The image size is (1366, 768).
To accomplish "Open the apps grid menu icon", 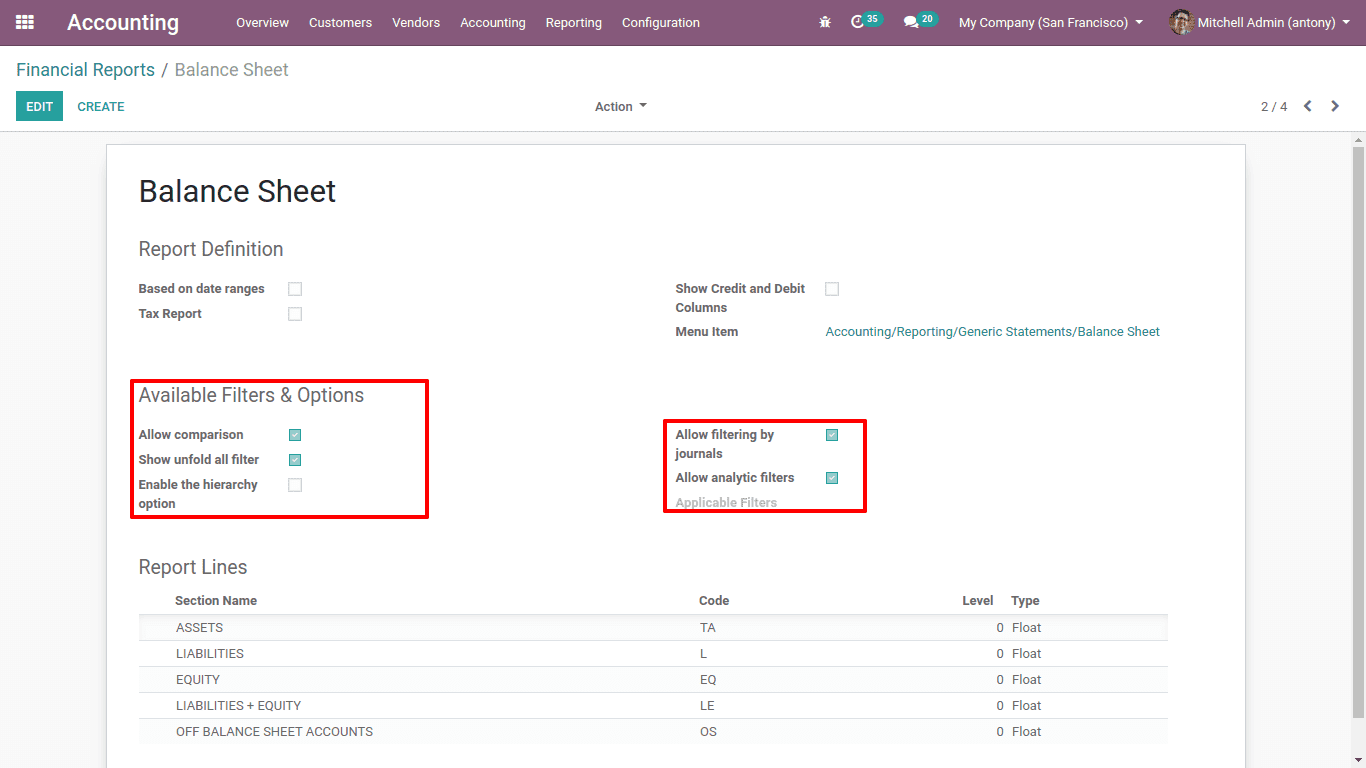I will coord(25,22).
